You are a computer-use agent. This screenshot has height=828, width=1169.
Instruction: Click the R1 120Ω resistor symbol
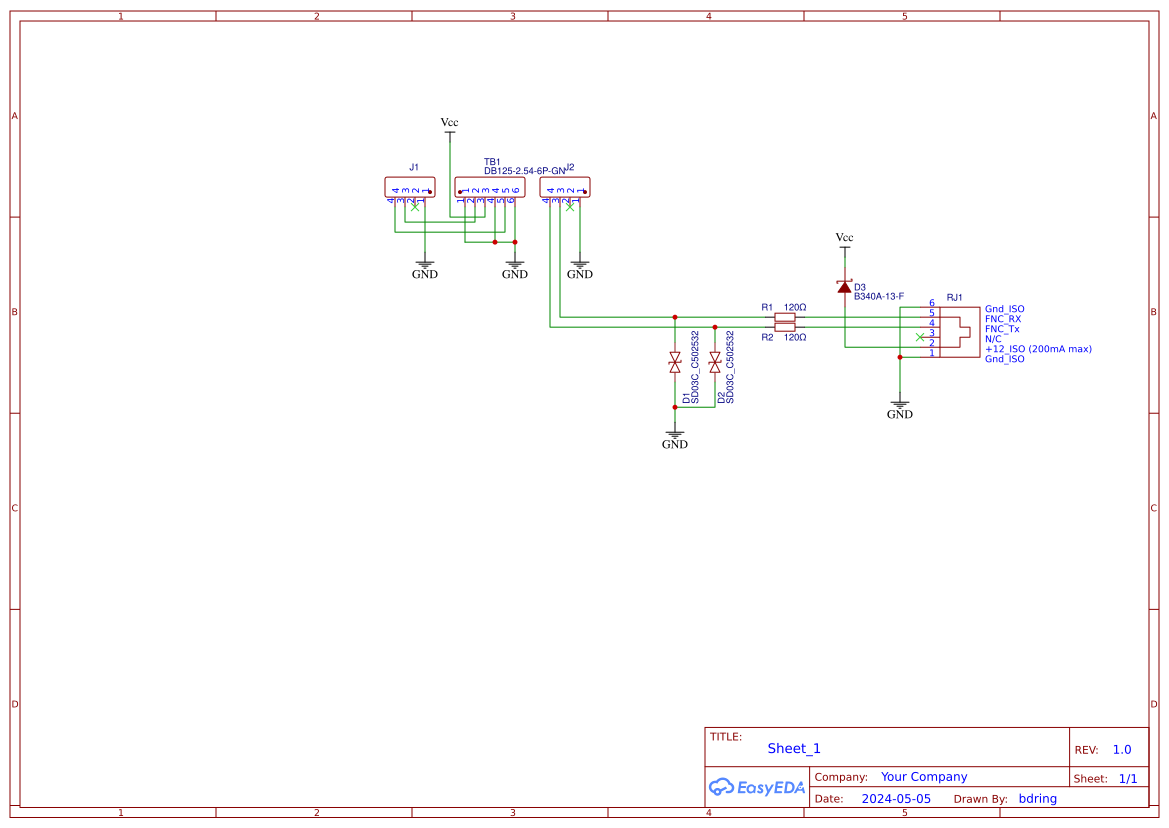click(x=786, y=318)
